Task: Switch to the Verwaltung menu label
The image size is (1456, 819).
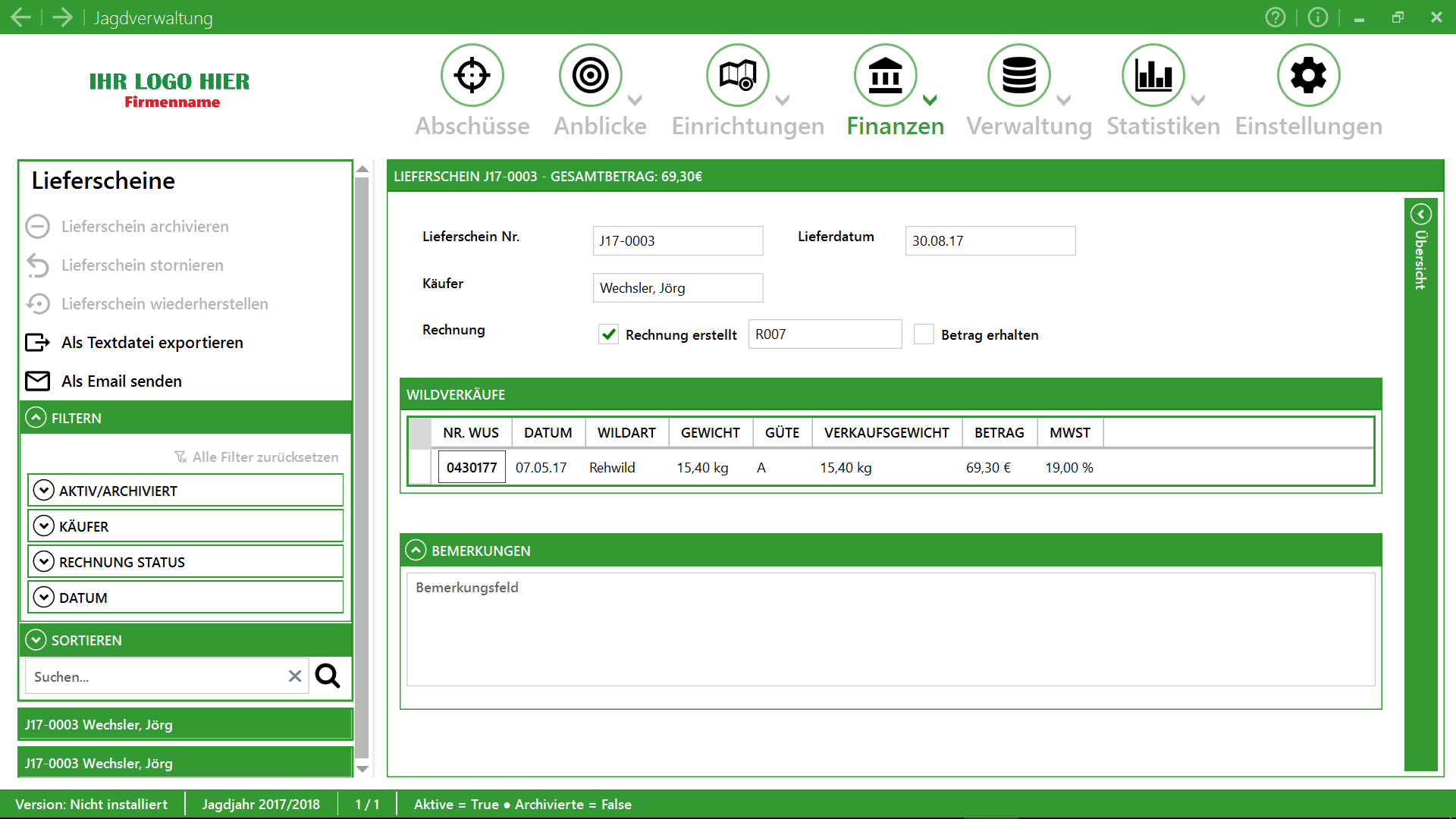Action: [1028, 126]
